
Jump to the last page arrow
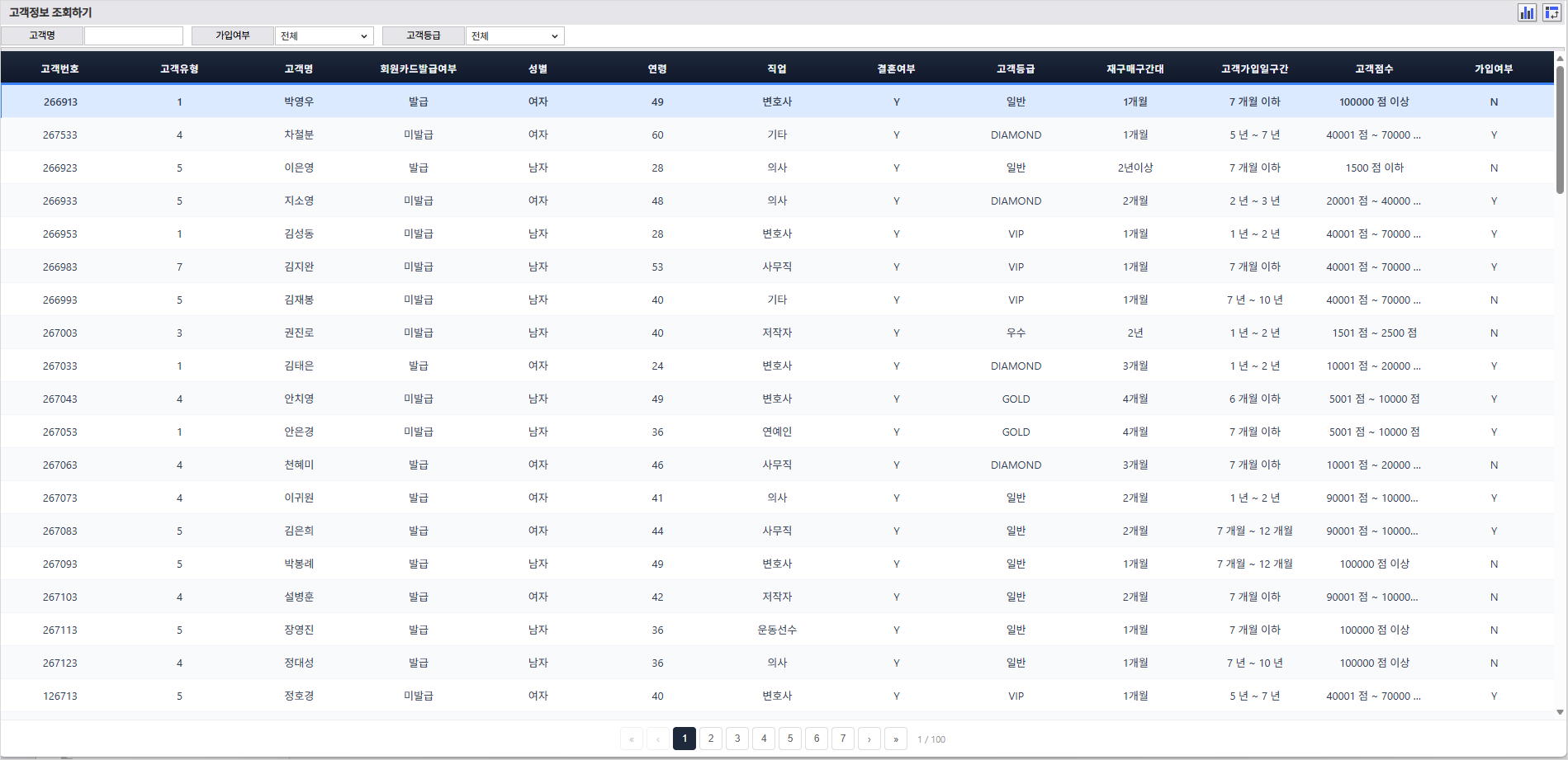point(896,739)
